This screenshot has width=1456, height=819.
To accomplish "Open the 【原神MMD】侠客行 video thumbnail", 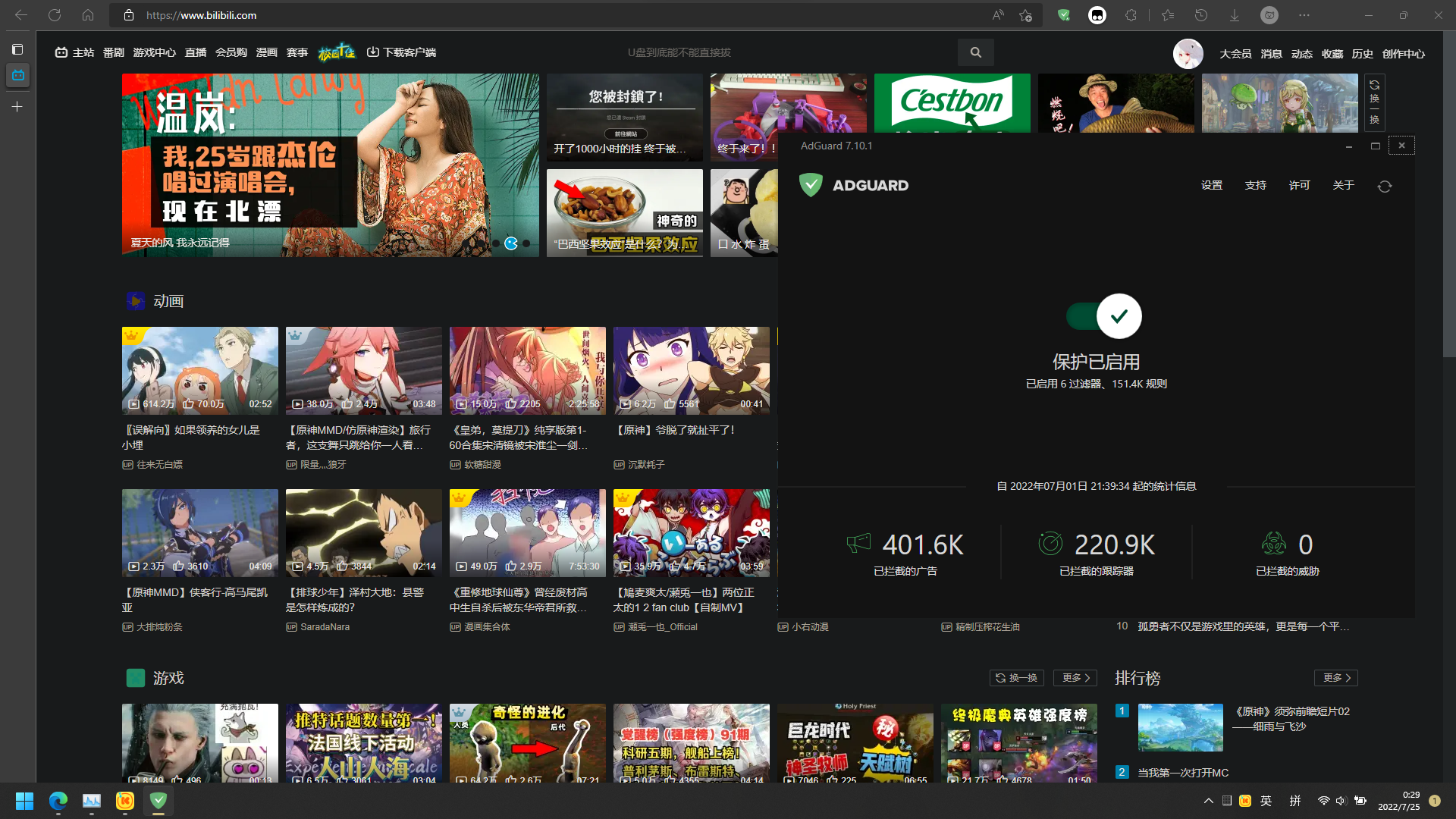I will (x=199, y=532).
